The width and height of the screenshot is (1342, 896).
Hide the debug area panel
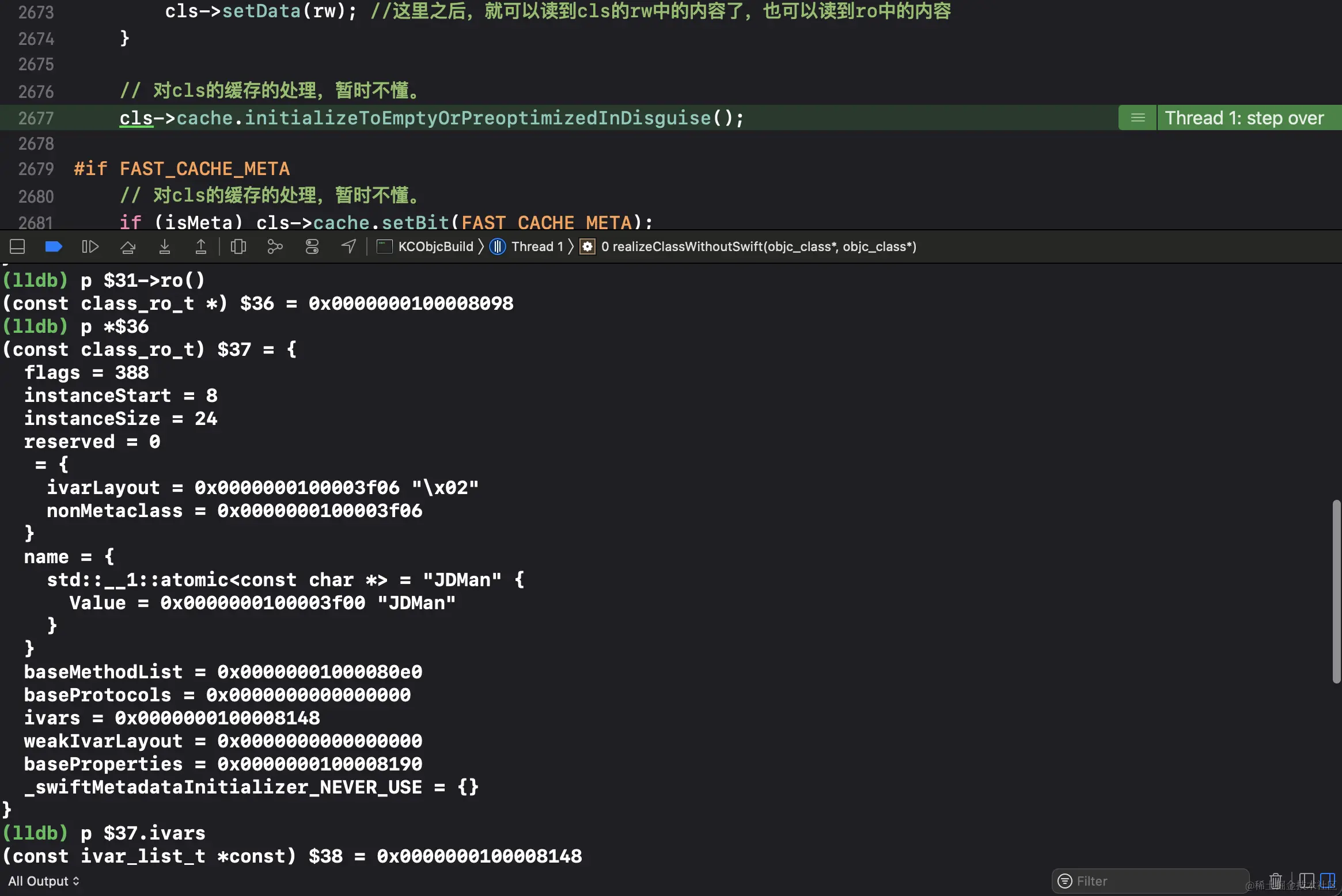click(17, 247)
